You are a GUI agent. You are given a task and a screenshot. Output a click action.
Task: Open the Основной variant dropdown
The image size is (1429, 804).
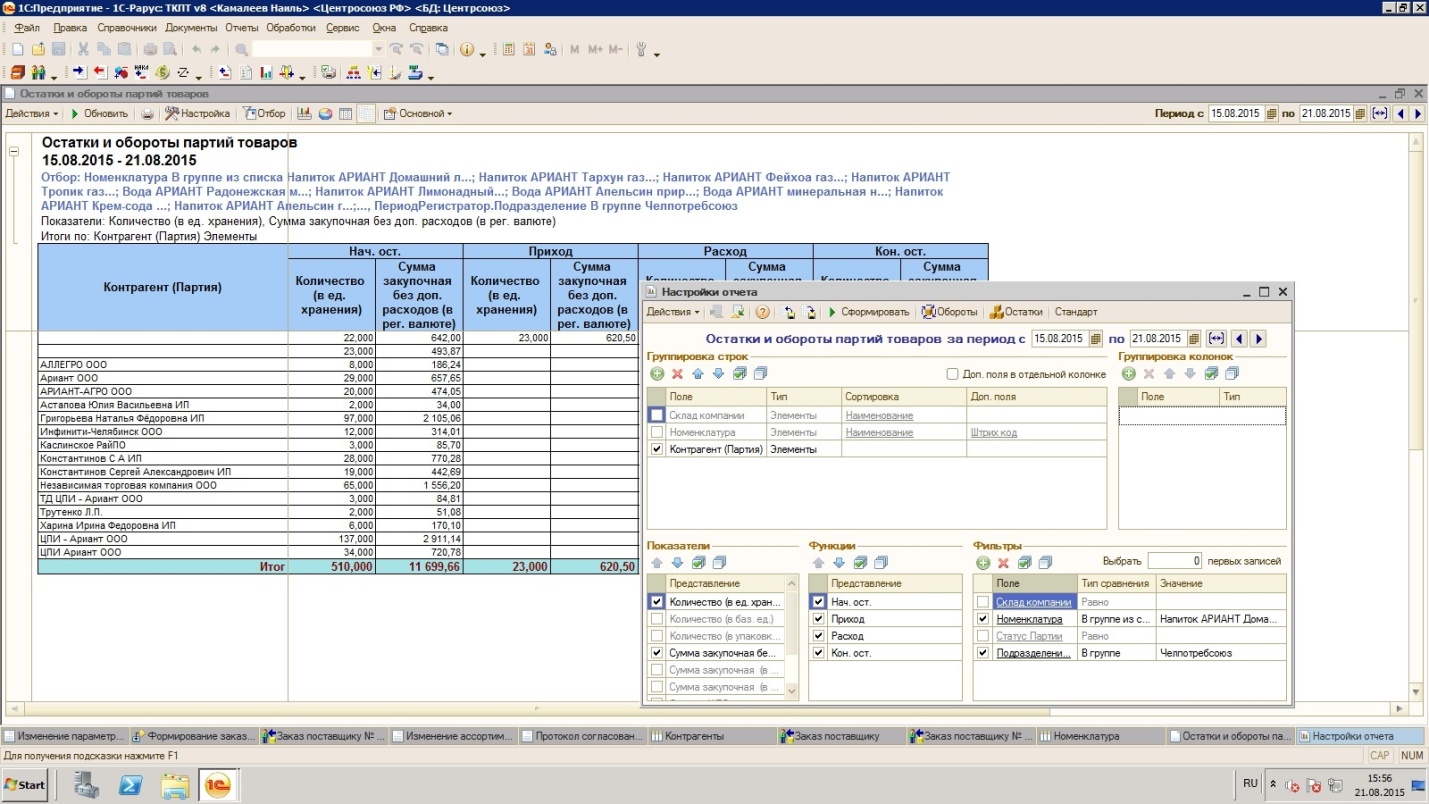coord(418,114)
